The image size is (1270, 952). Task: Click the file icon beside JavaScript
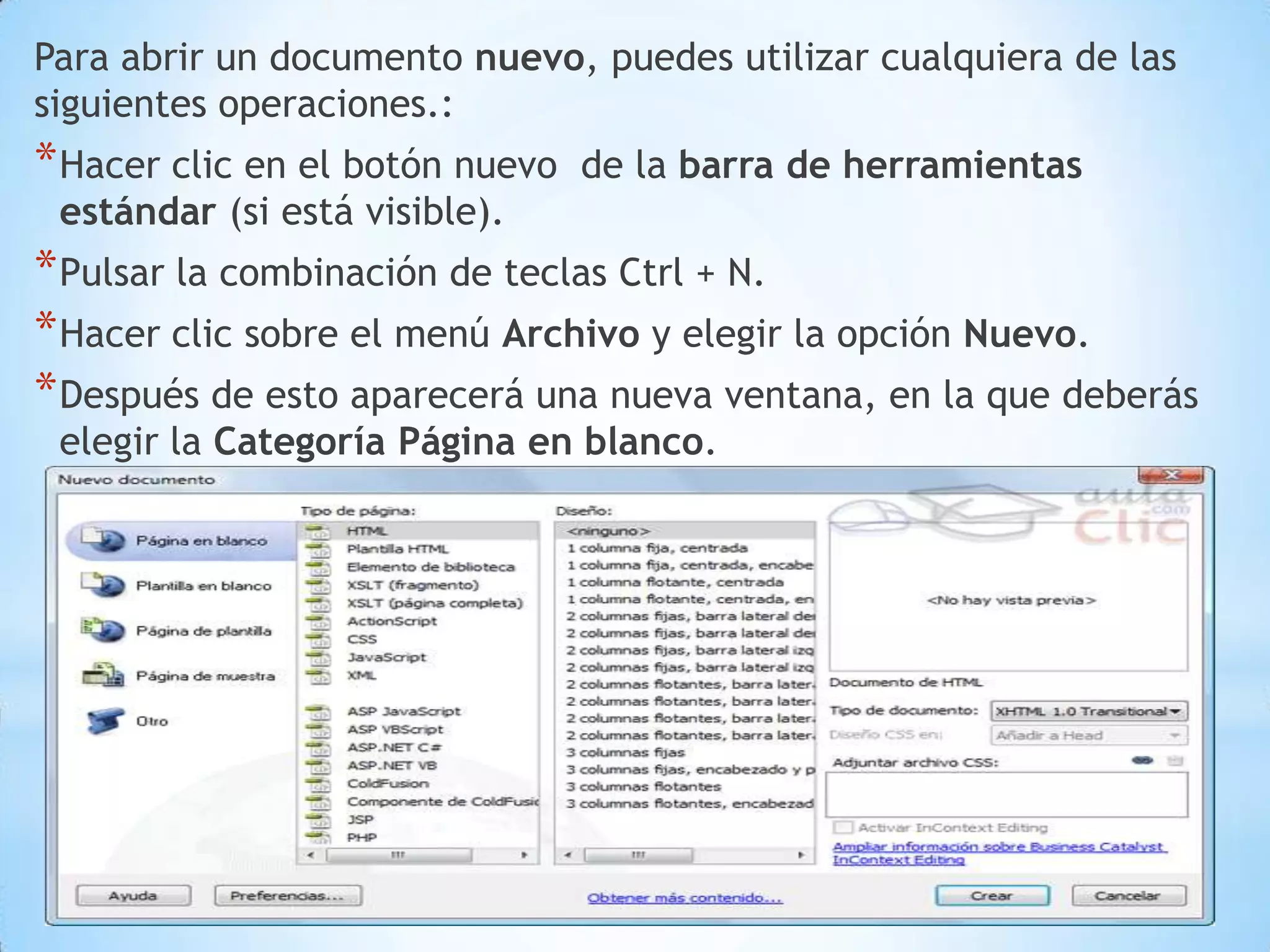[318, 658]
